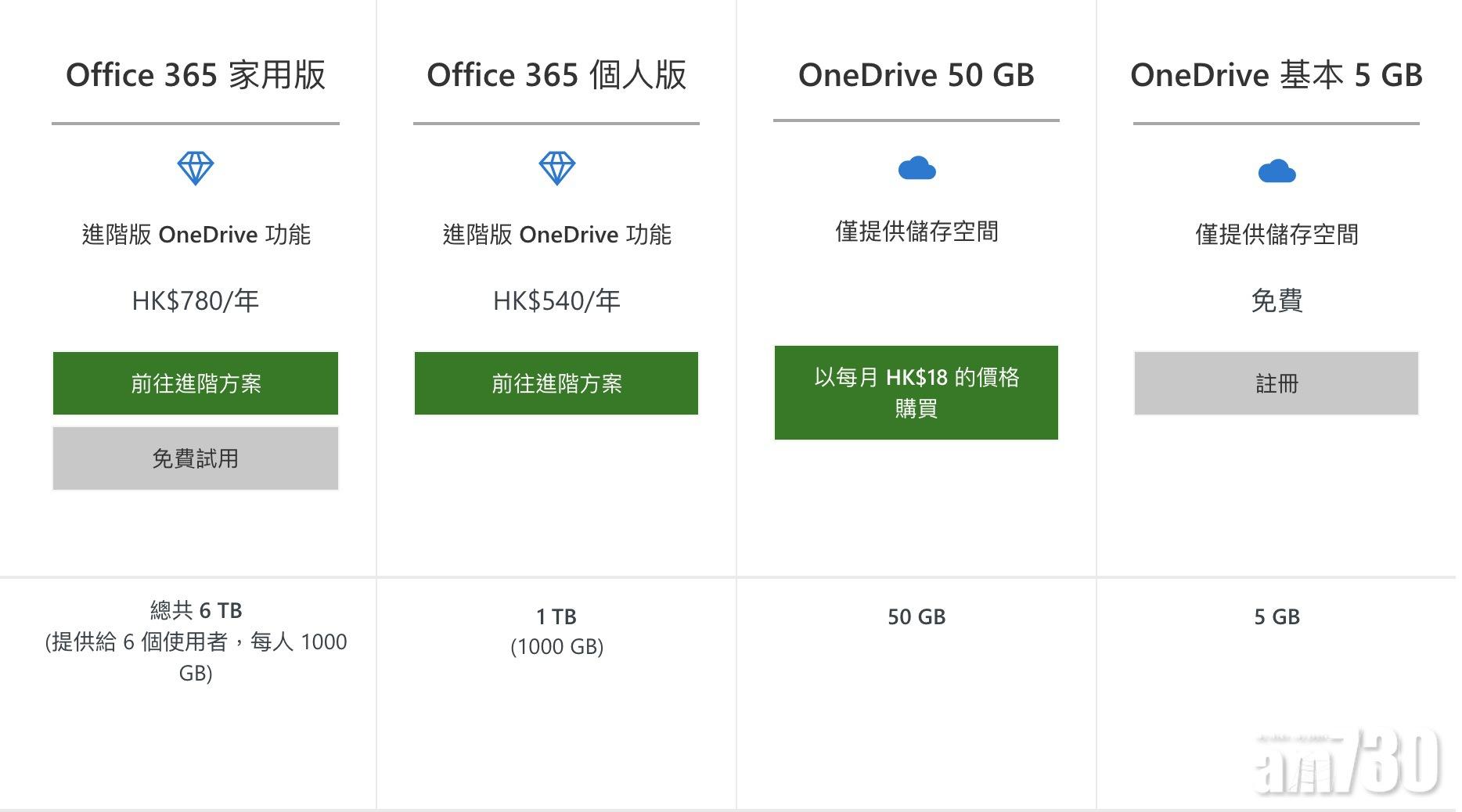Select the Office 365 個人版 plan heading

point(556,75)
